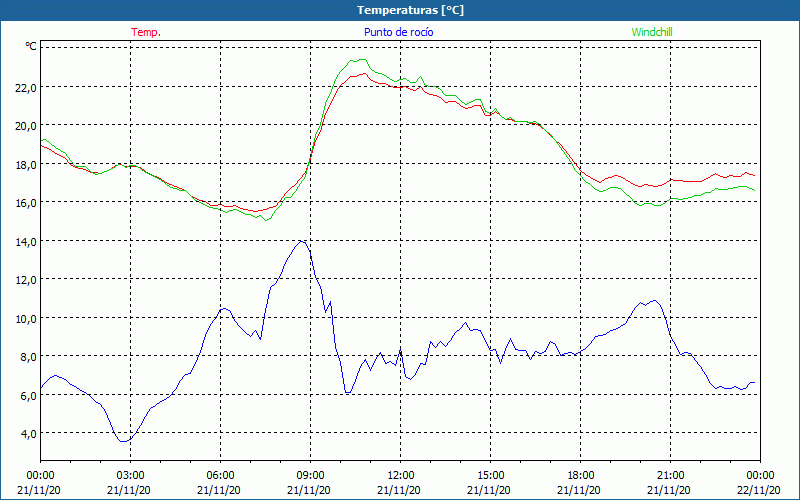This screenshot has height=500, width=800.
Task: Click the dew point peak near 14 °C
Action: point(302,241)
